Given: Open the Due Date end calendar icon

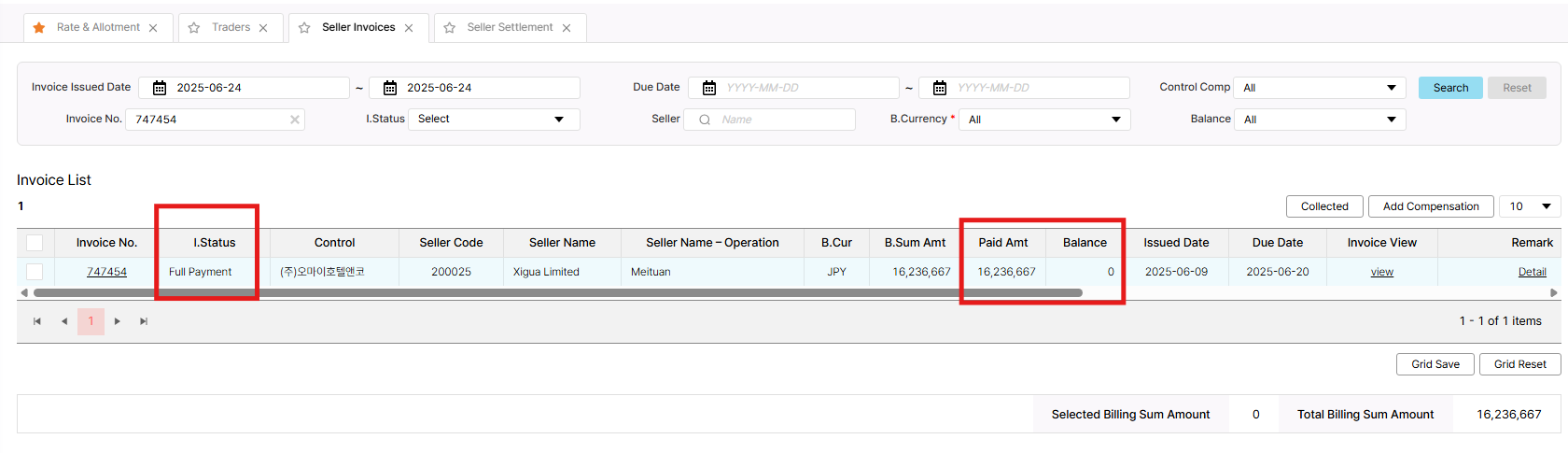Looking at the screenshot, I should pos(940,88).
